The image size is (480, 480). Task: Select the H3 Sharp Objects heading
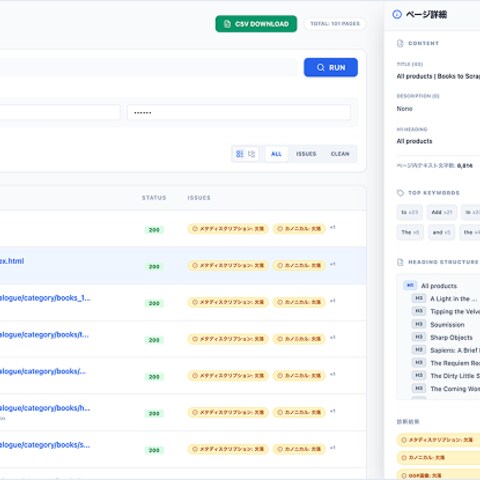442,337
